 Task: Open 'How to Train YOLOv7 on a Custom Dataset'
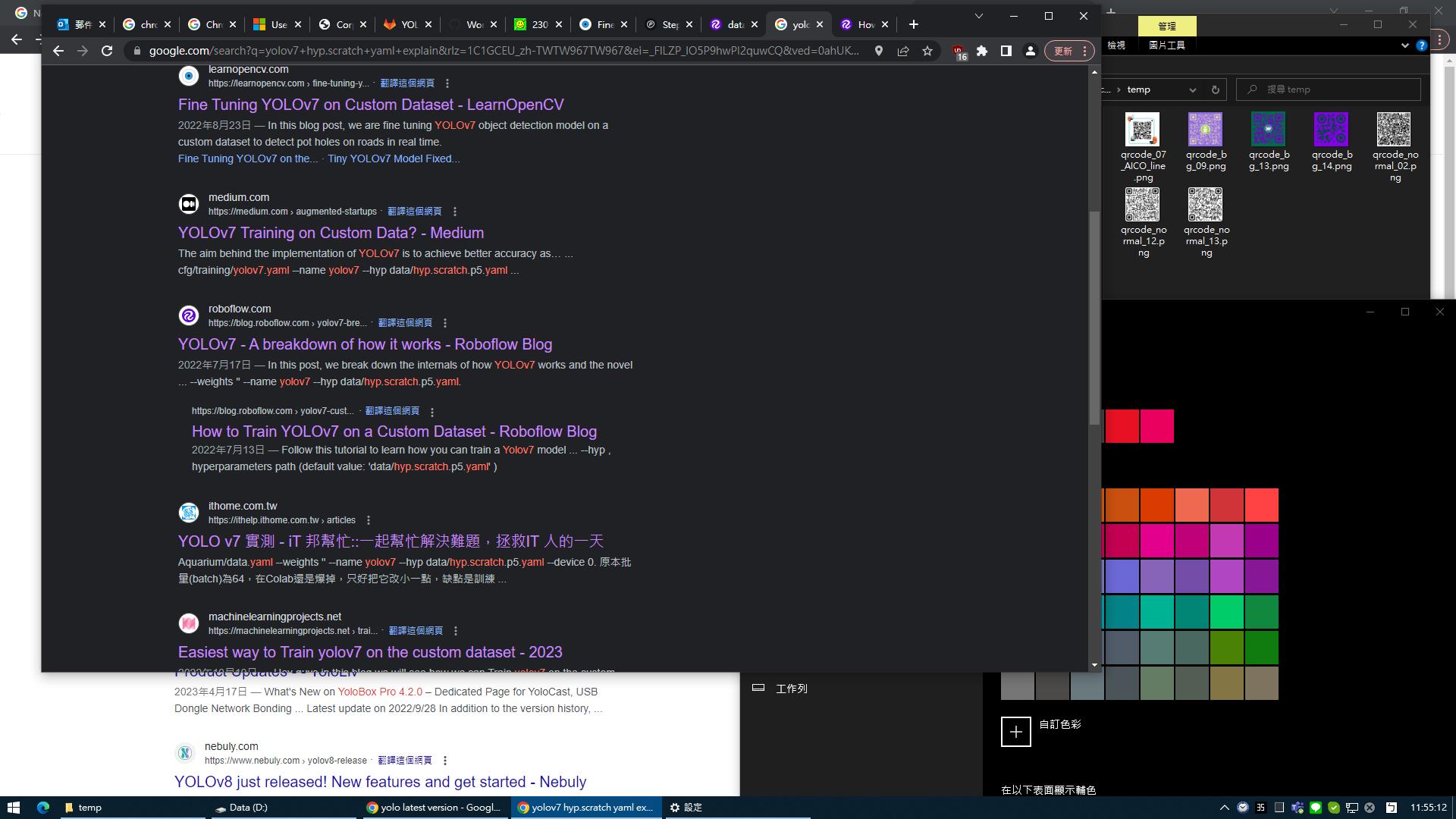pyautogui.click(x=394, y=431)
